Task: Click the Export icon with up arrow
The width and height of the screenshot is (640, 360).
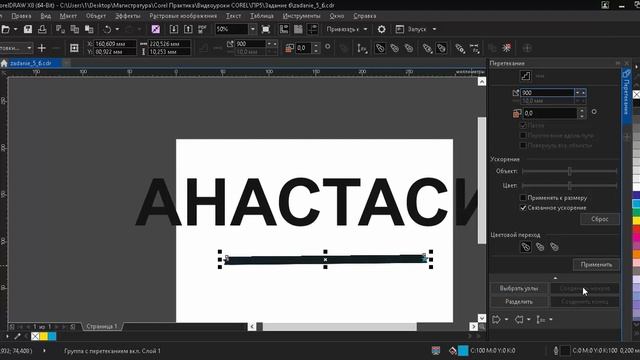Action: click(x=188, y=29)
